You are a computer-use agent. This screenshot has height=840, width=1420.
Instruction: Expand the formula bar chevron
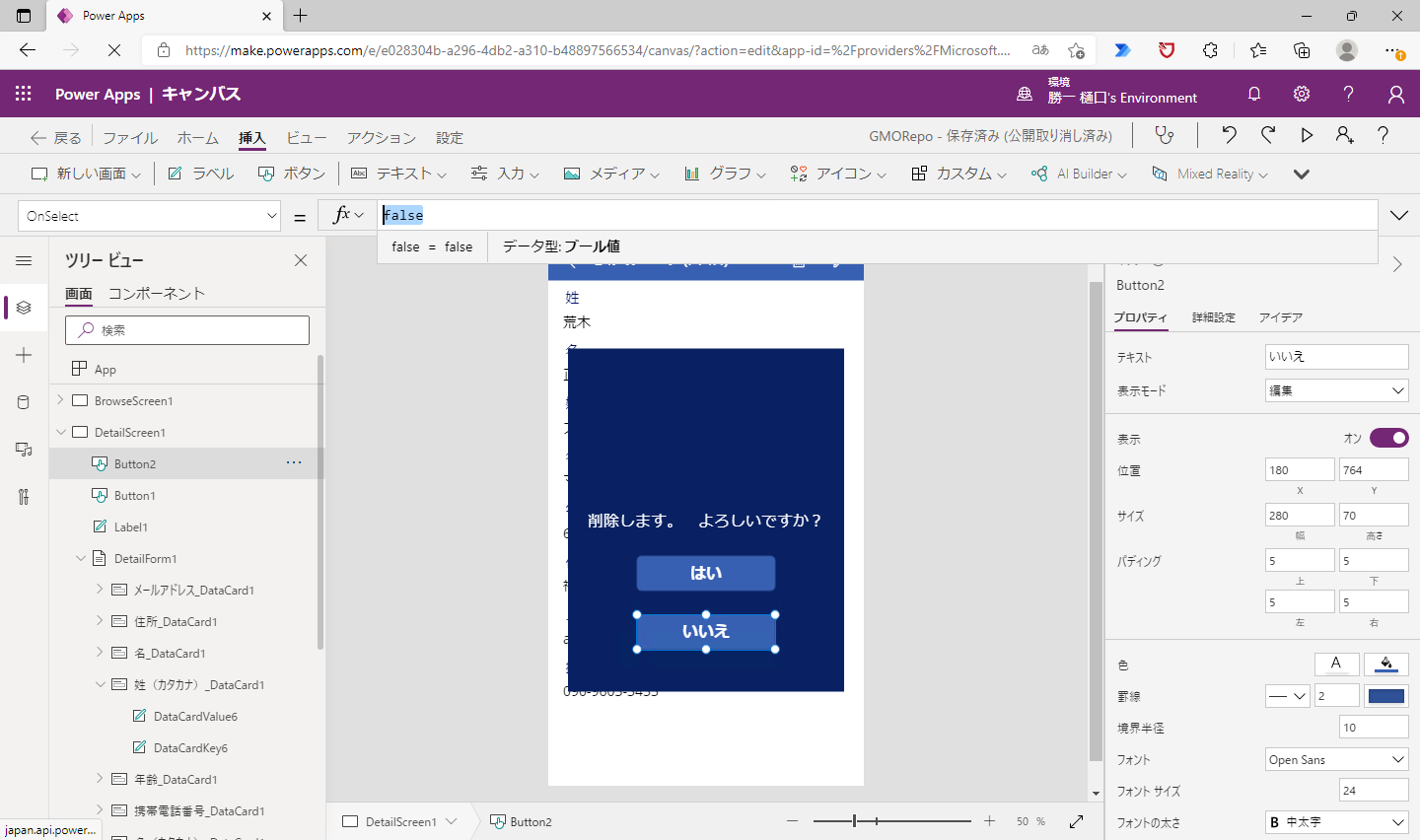(x=1398, y=215)
